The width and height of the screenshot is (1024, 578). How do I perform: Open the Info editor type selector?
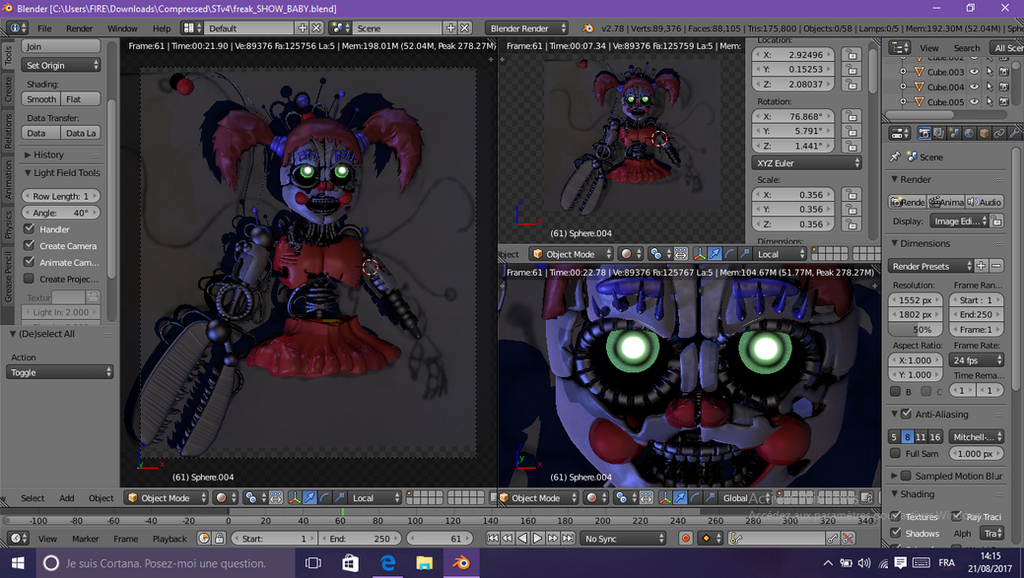click(17, 28)
